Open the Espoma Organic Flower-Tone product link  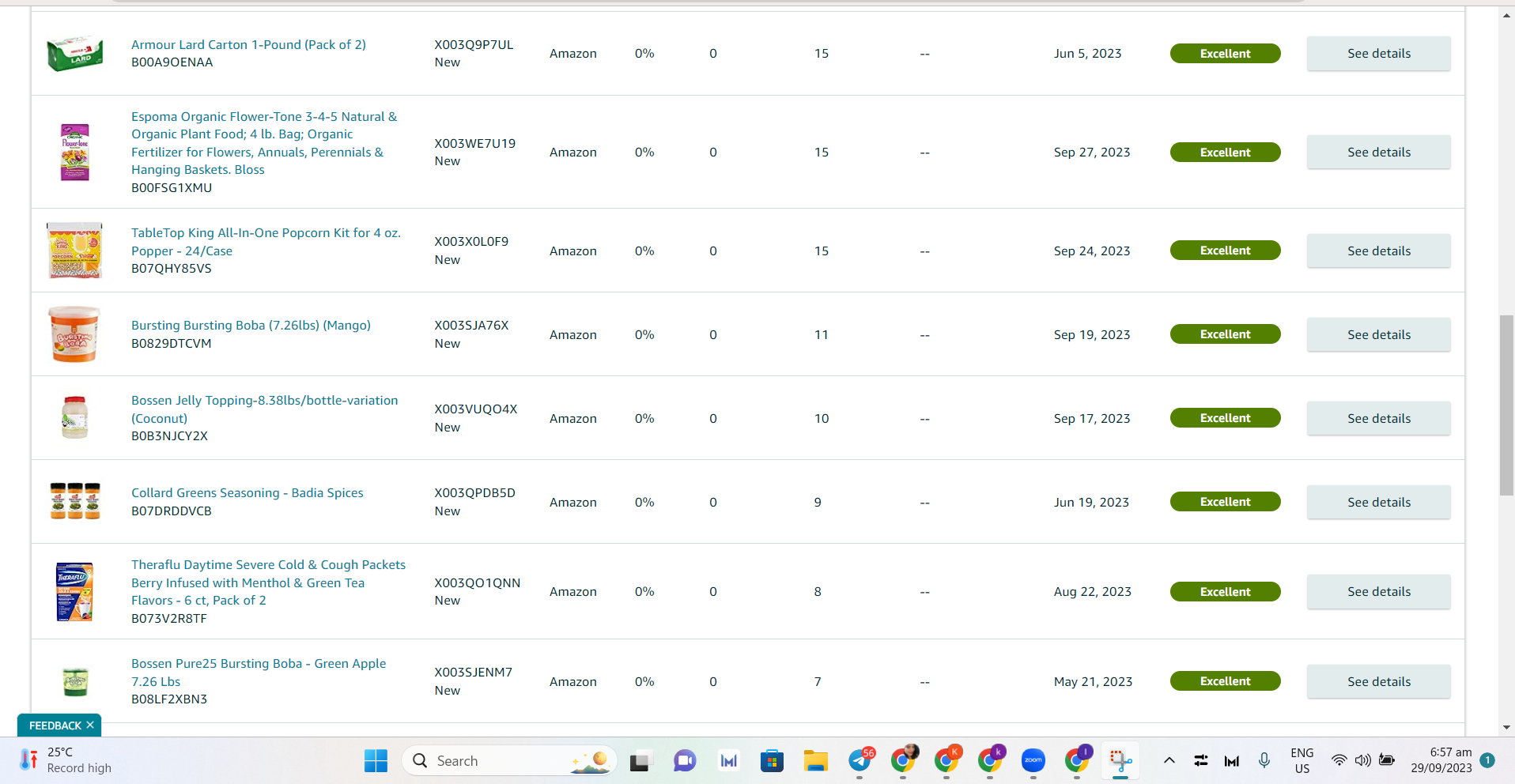(x=264, y=143)
